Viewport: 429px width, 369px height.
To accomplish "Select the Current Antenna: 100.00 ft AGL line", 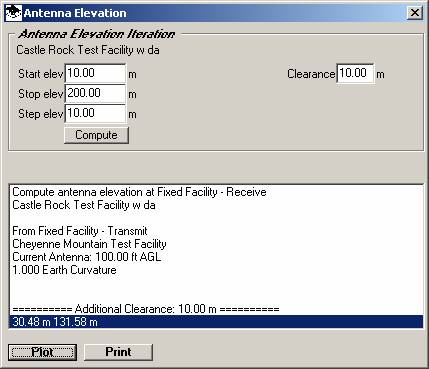I will coord(87,257).
